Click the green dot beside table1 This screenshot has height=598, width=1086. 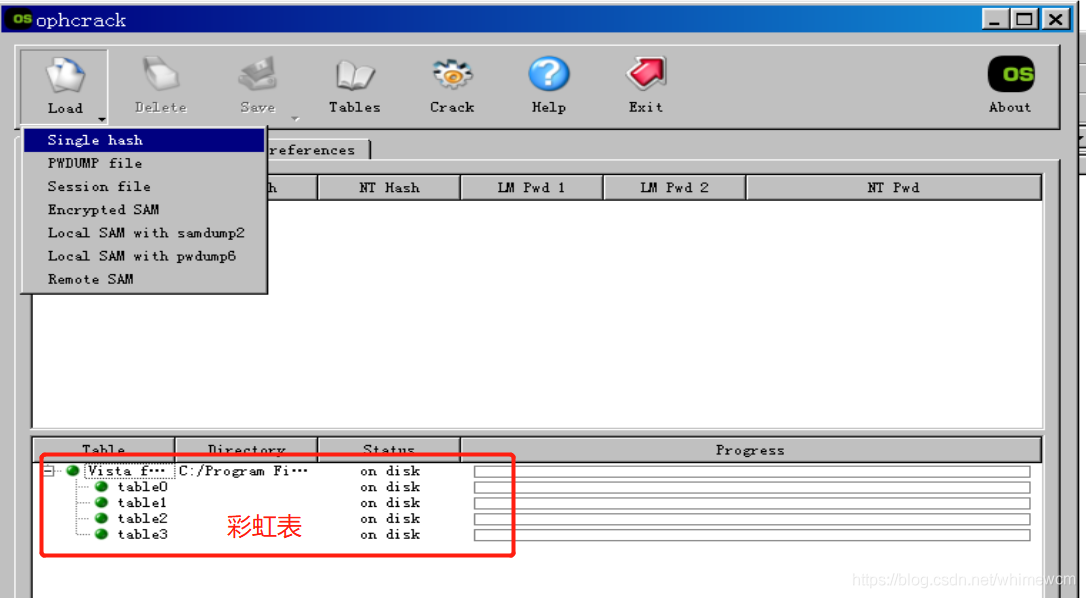point(102,502)
